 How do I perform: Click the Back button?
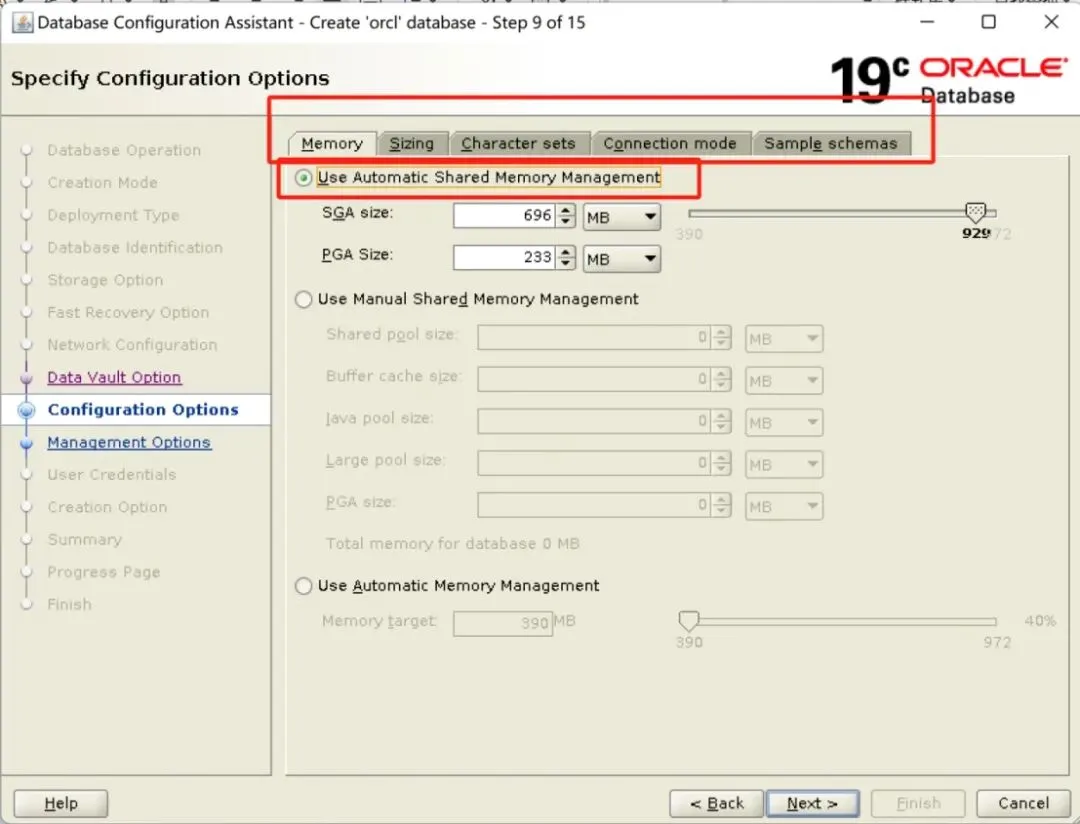click(716, 803)
